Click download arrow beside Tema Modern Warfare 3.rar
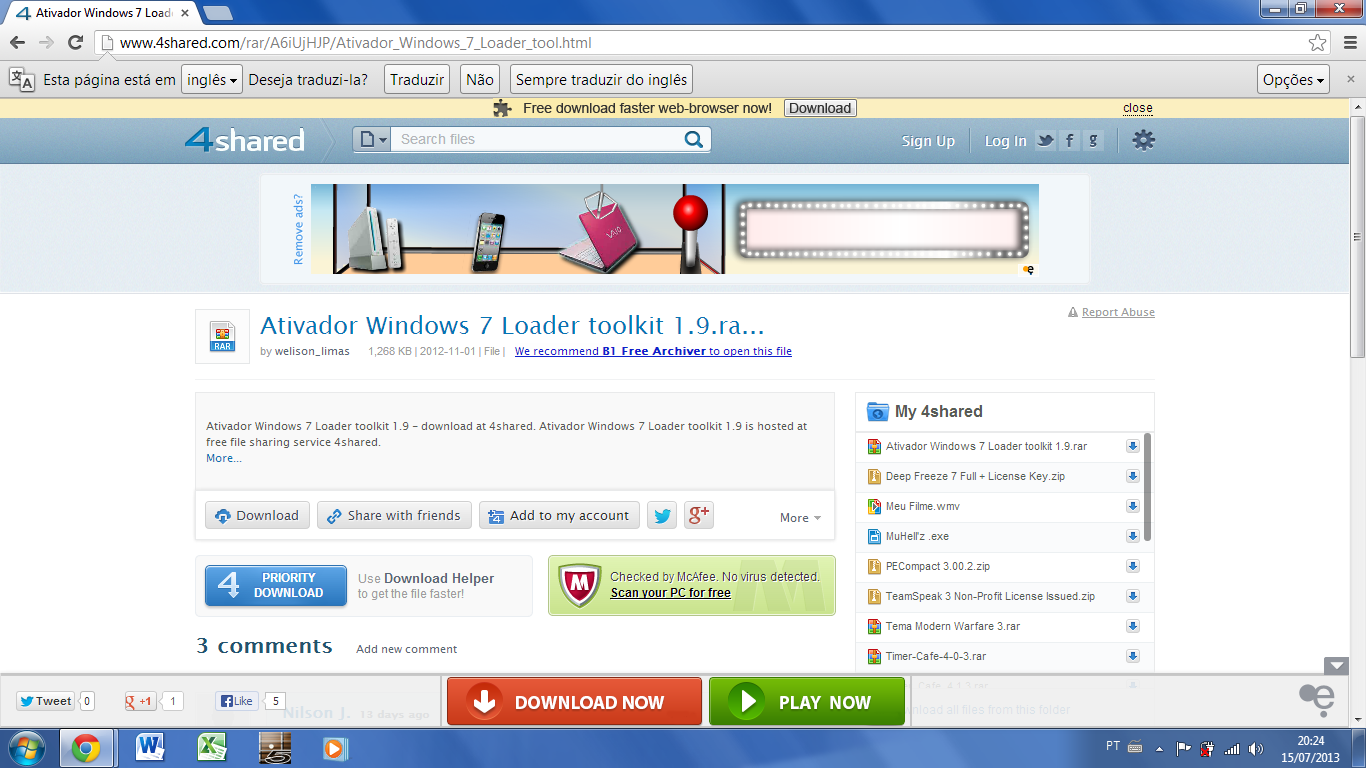This screenshot has width=1366, height=768. pos(1133,627)
